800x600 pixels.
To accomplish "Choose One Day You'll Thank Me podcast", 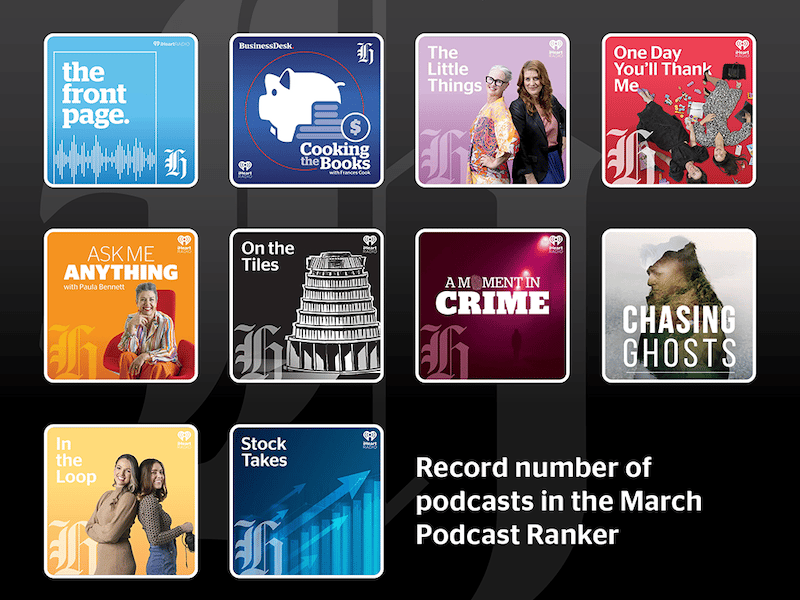I will pyautogui.click(x=679, y=110).
